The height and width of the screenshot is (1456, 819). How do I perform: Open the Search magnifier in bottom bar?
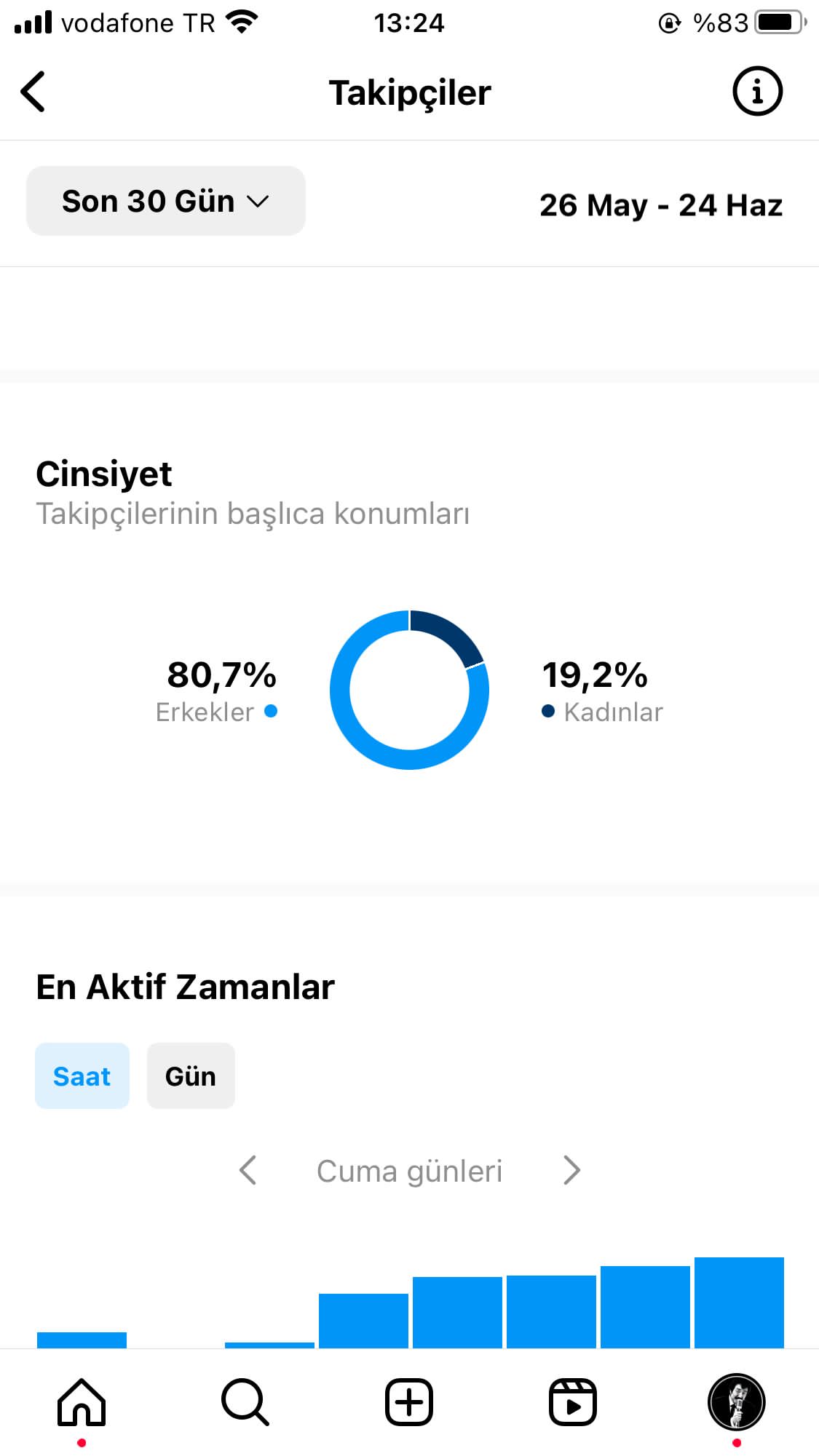[x=245, y=1402]
